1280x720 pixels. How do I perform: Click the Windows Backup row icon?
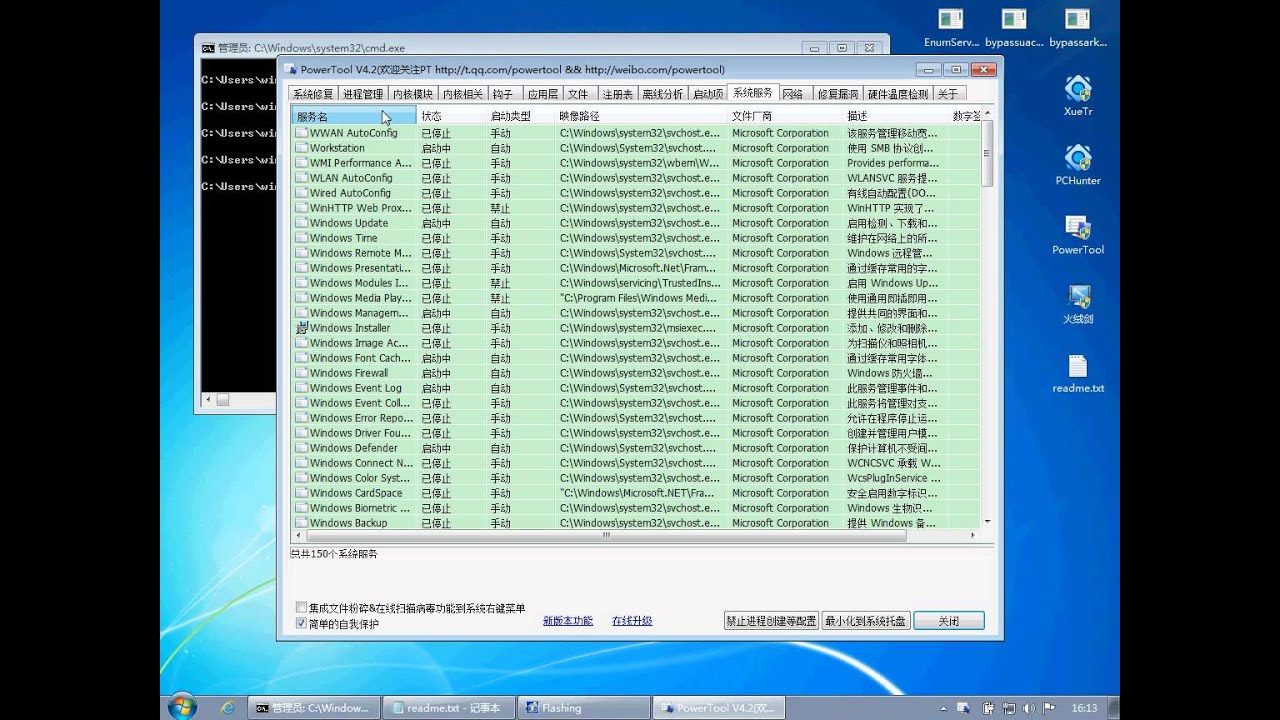click(x=301, y=523)
